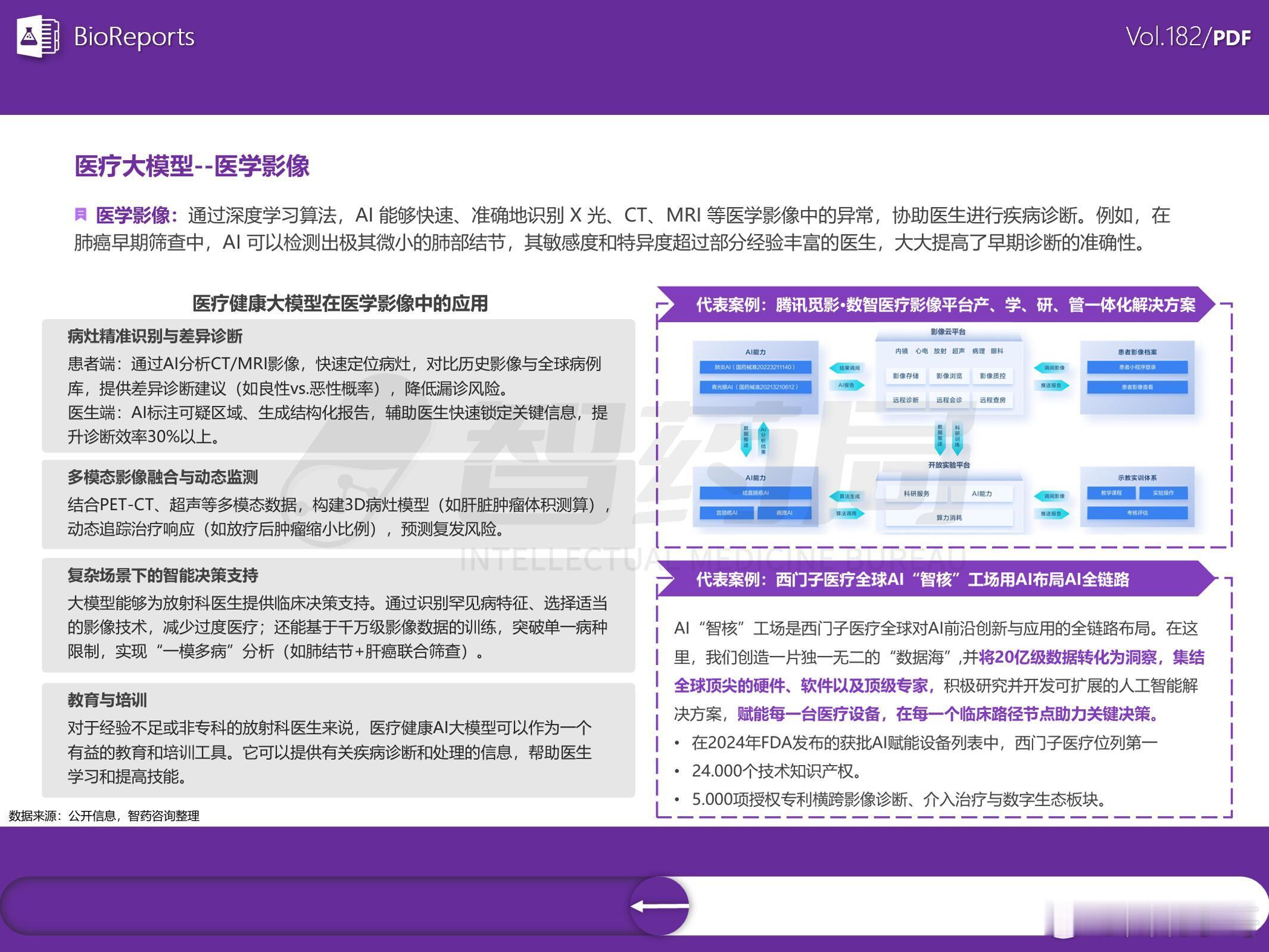Click the 多模态影像融合与动态监测 heading
This screenshot has width=1269, height=952.
point(163,477)
